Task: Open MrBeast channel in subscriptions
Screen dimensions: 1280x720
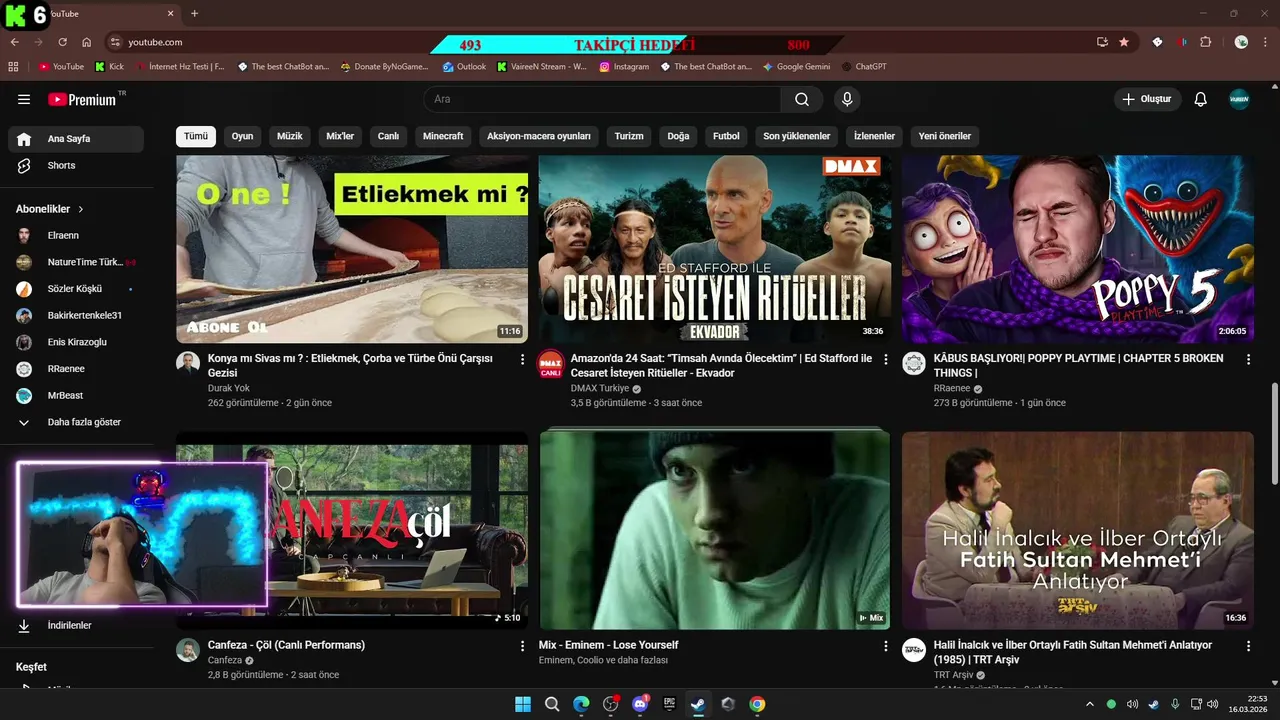Action: 76,395
